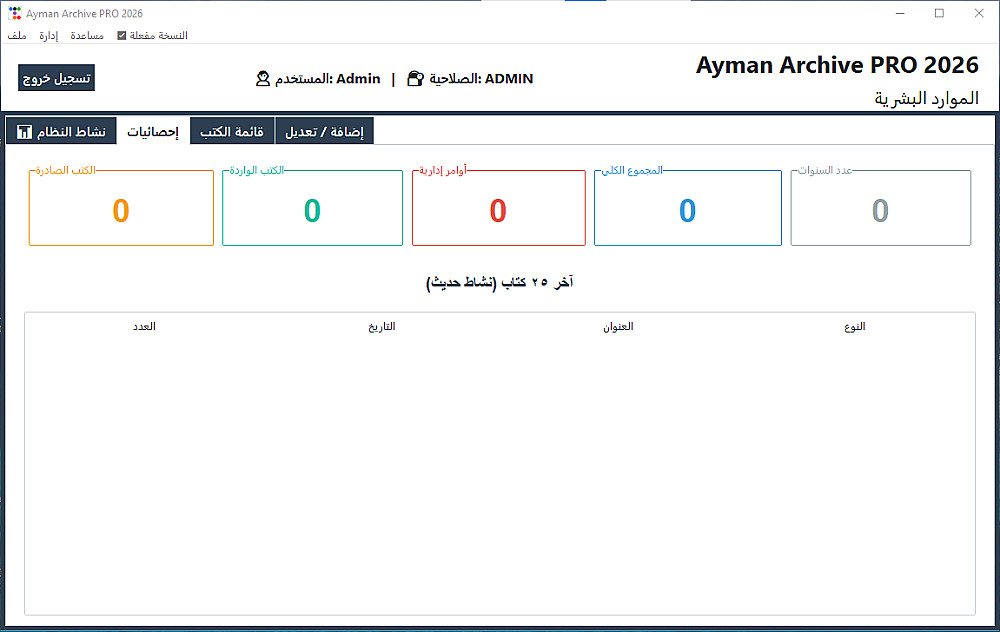Screen dimensions: 1000x632
Task: Click the آخر ٢٥ كتاب heading
Action: [499, 282]
